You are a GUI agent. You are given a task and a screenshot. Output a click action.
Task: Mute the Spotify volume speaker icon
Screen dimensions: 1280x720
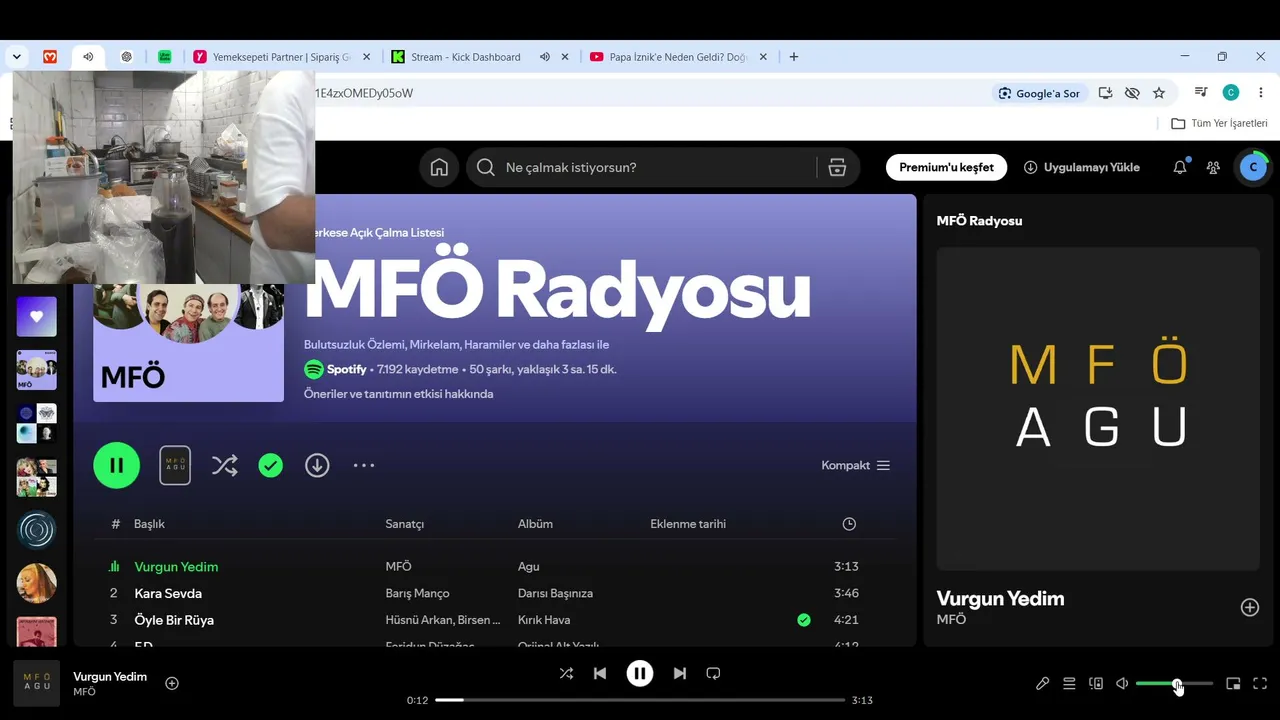point(1122,683)
